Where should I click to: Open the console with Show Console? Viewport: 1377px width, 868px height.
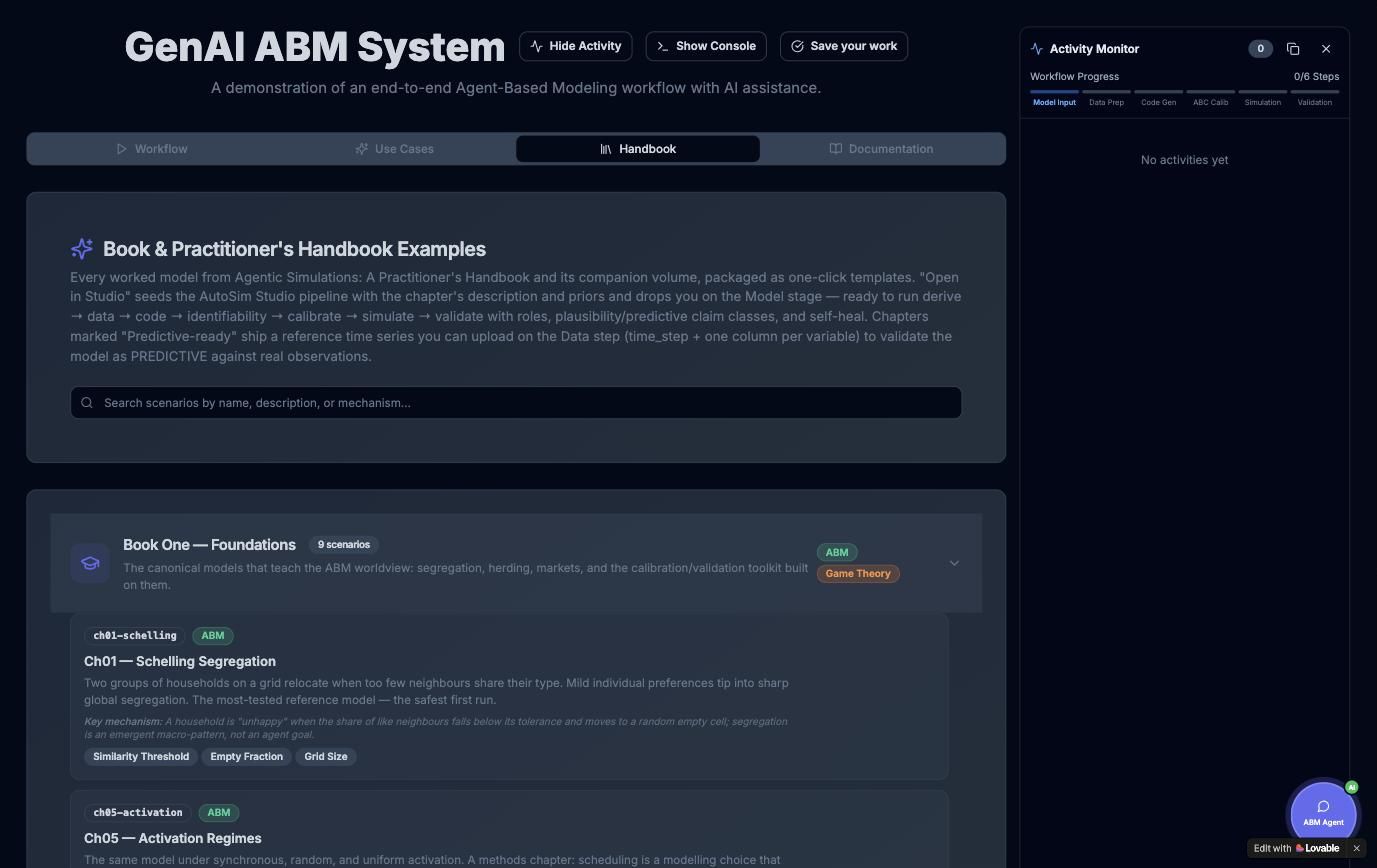[706, 46]
